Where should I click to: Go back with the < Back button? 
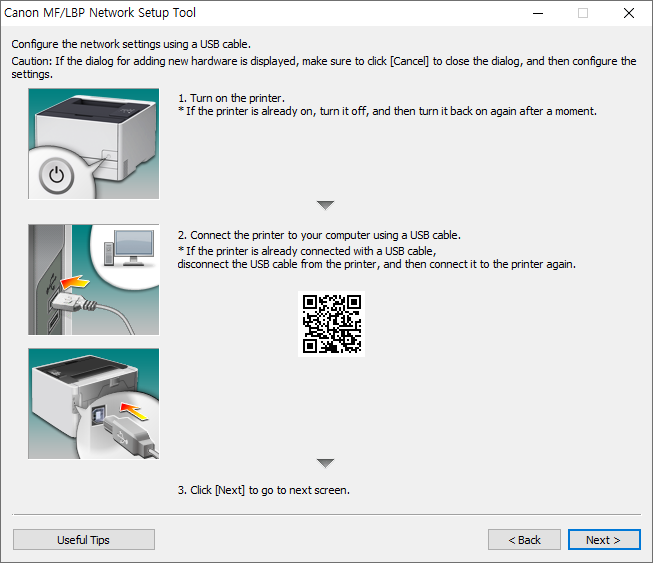tap(524, 540)
